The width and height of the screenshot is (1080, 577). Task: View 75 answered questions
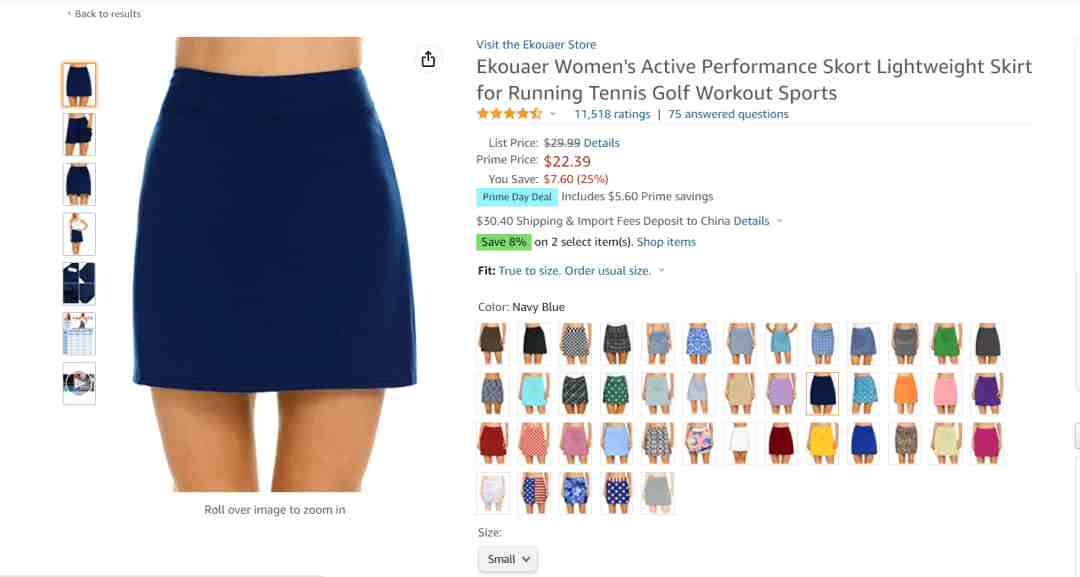[728, 114]
